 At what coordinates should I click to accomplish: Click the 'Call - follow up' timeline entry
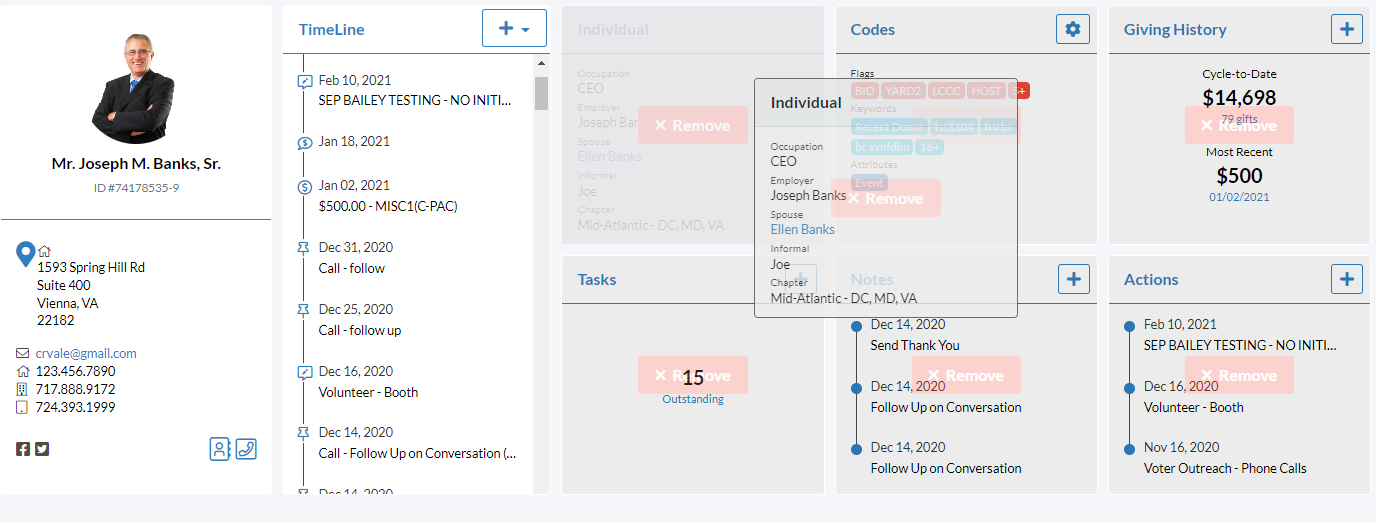click(360, 330)
